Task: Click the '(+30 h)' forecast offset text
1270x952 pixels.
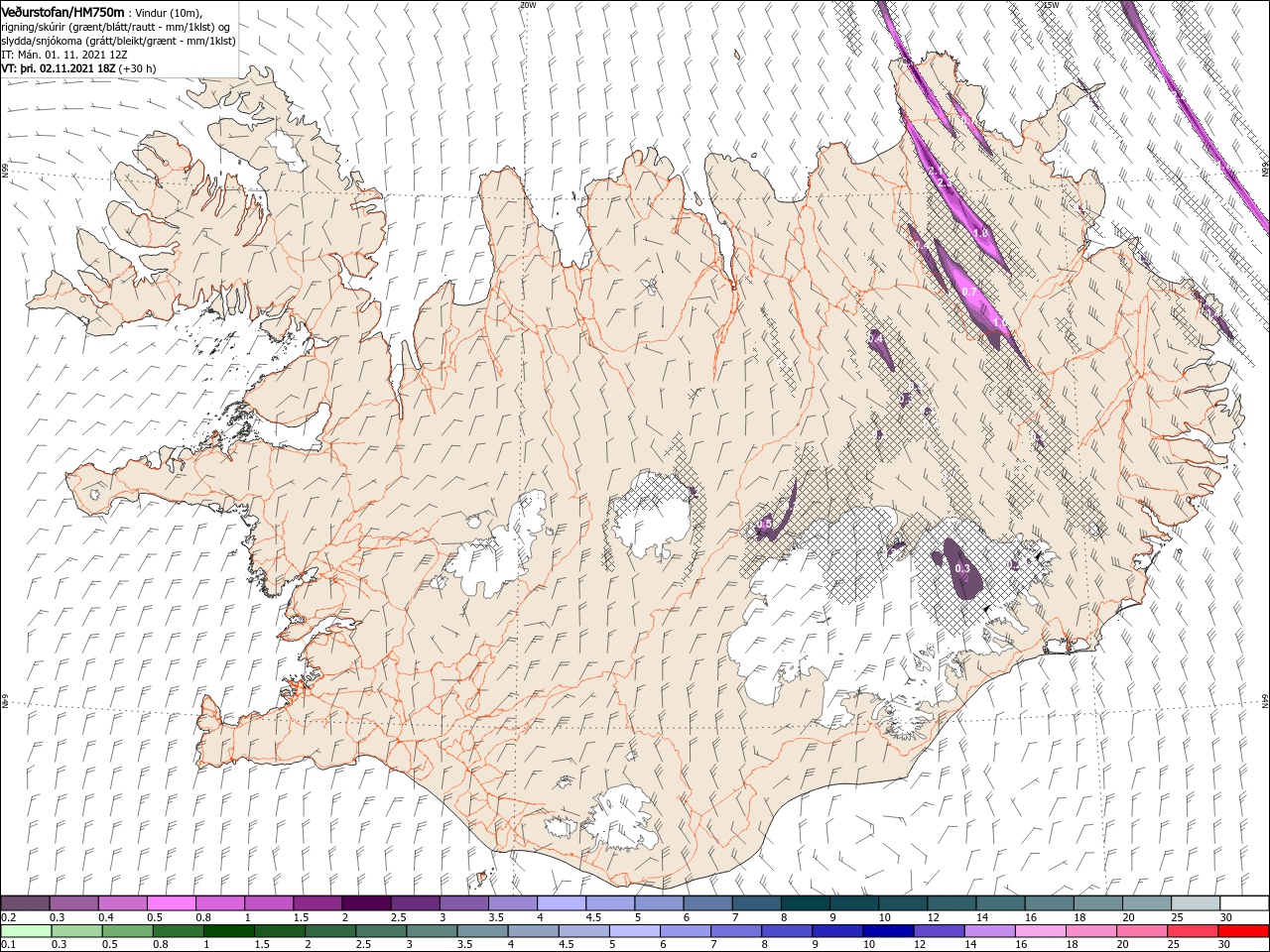Action: tap(137, 68)
